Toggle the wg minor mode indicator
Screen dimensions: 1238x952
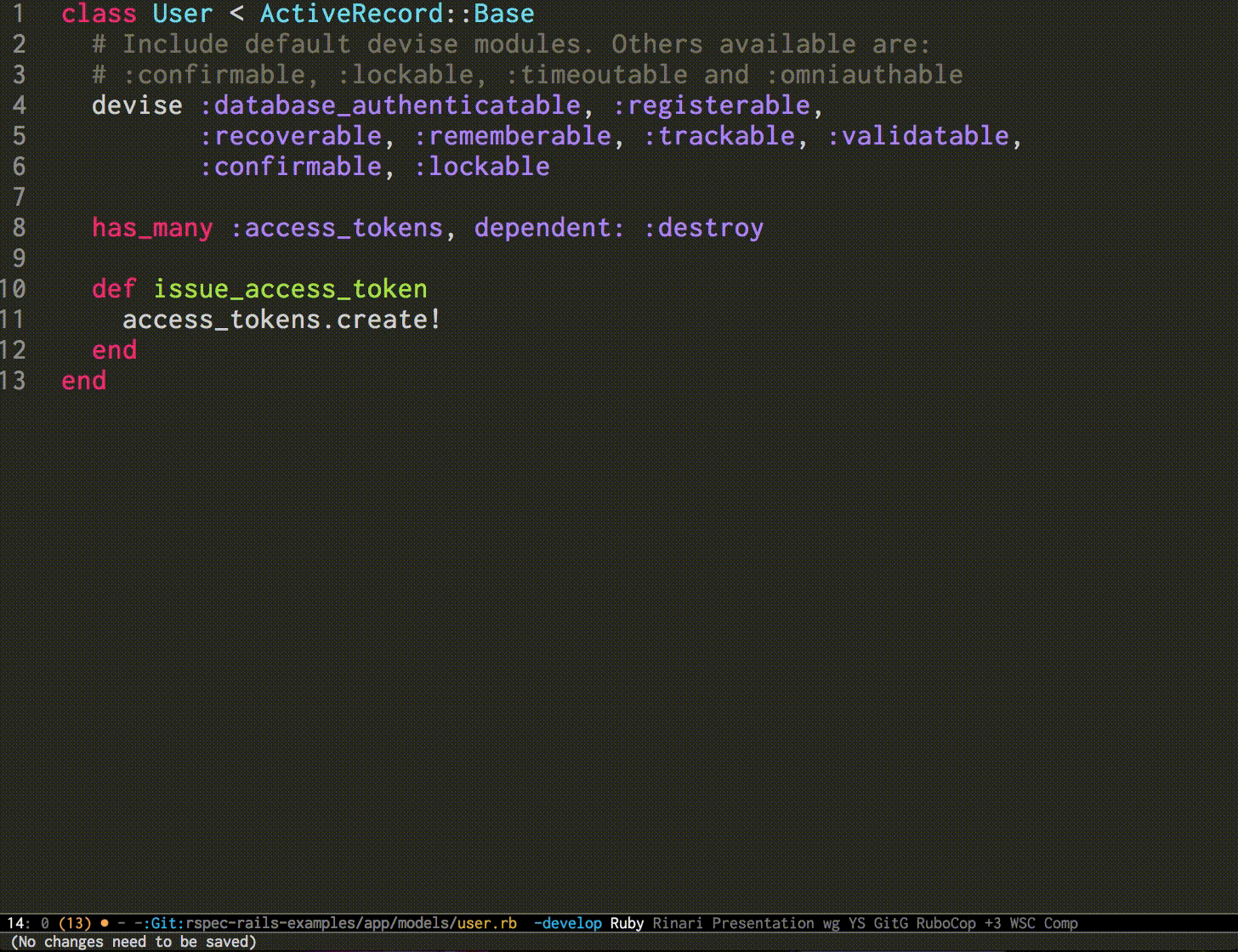tap(831, 923)
